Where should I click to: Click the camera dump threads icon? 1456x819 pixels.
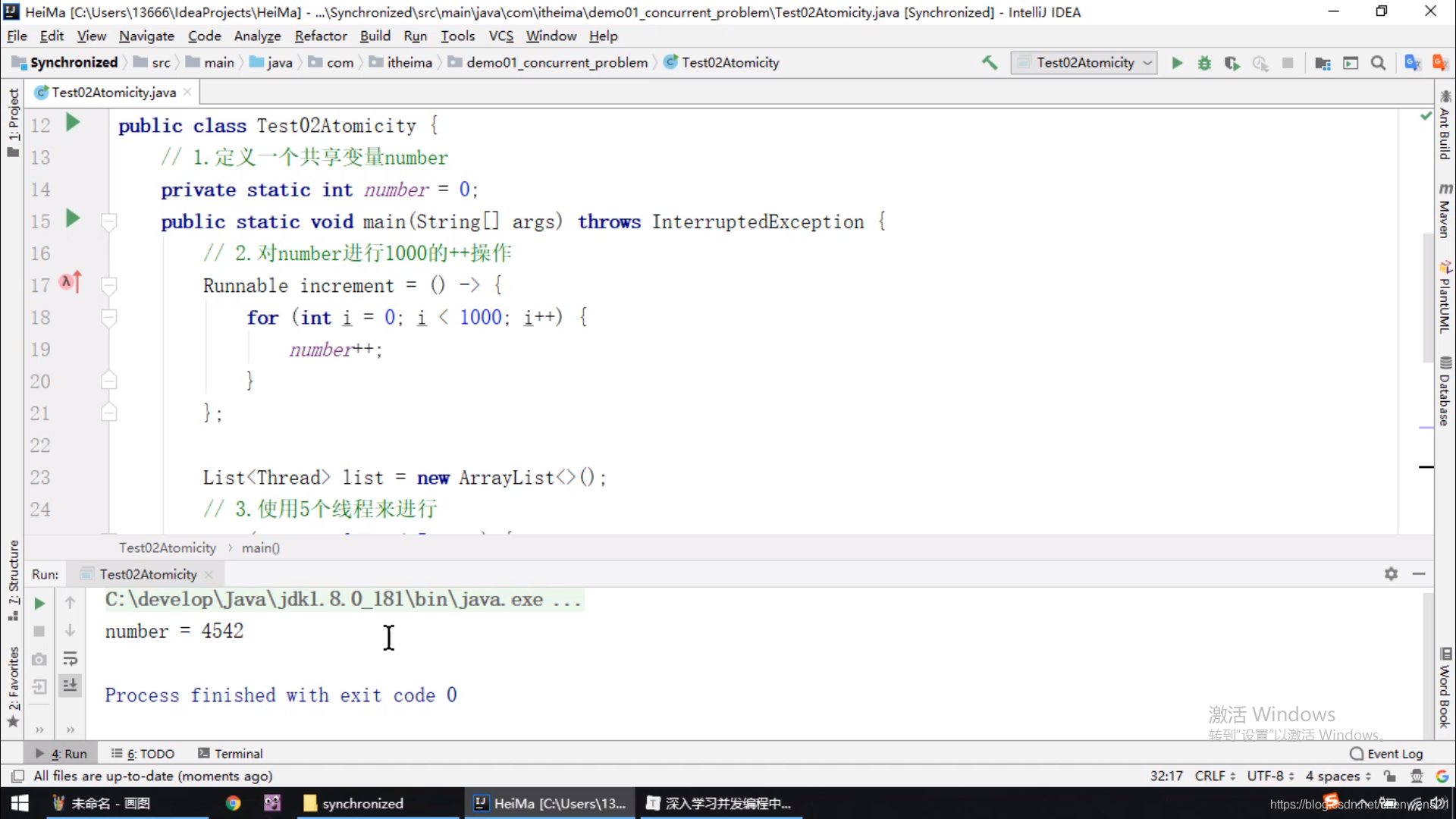tap(39, 659)
